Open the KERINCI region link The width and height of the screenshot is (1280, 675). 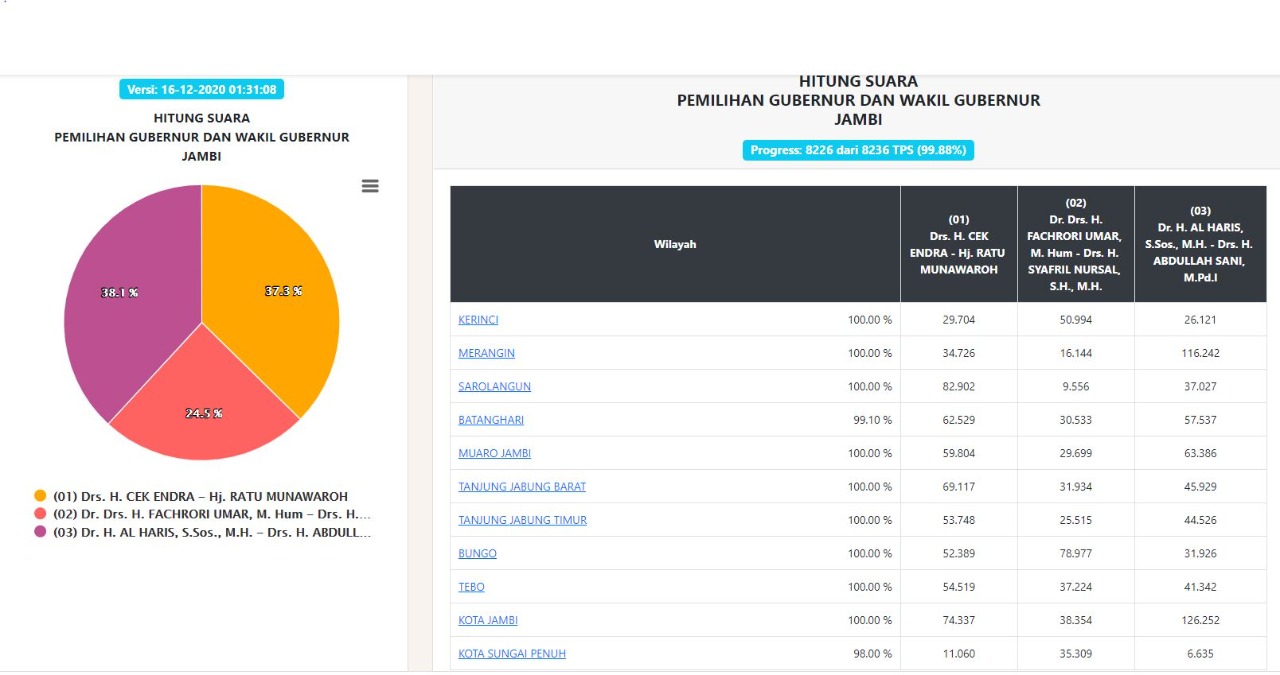click(x=478, y=320)
